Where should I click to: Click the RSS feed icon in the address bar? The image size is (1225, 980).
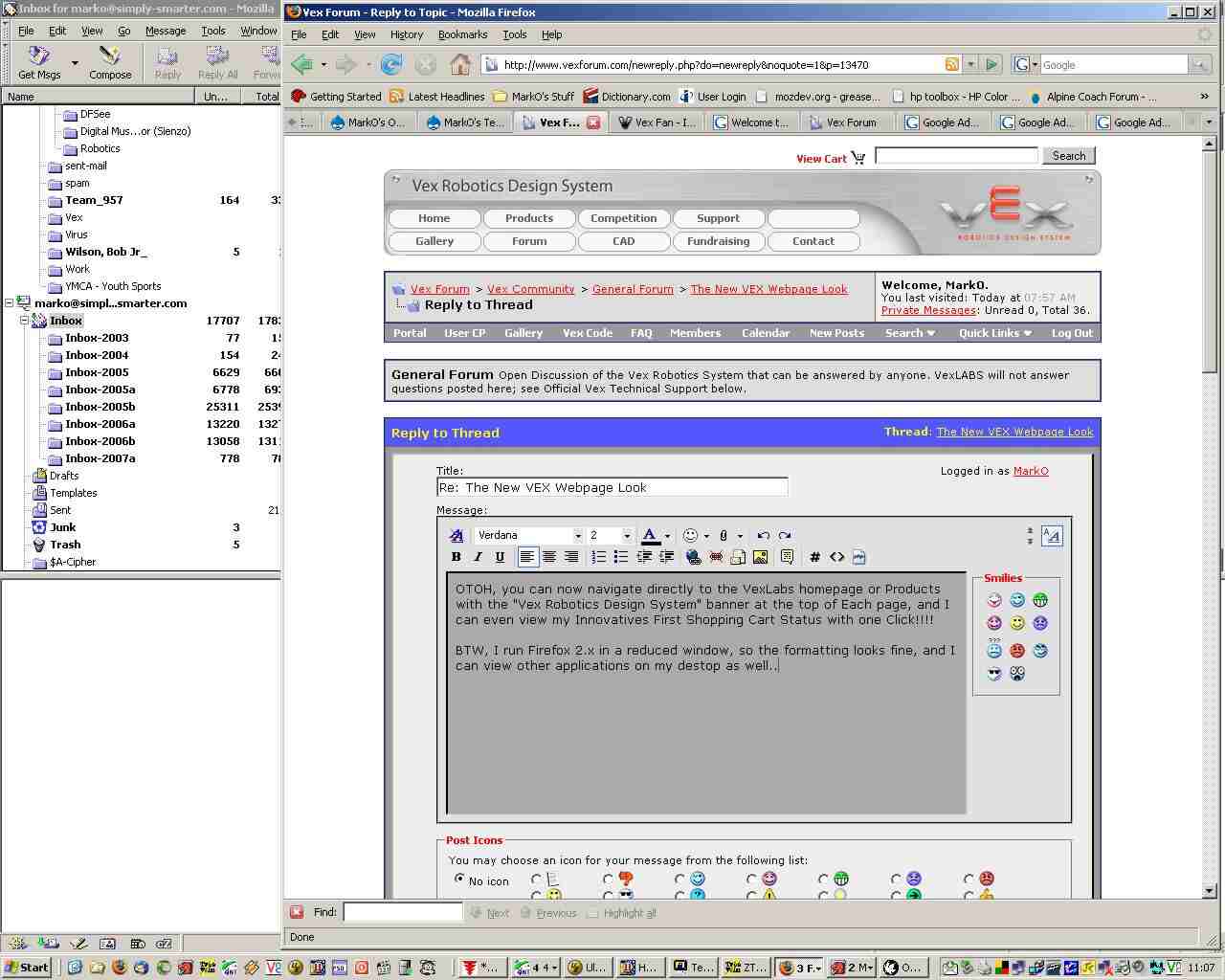[x=952, y=64]
